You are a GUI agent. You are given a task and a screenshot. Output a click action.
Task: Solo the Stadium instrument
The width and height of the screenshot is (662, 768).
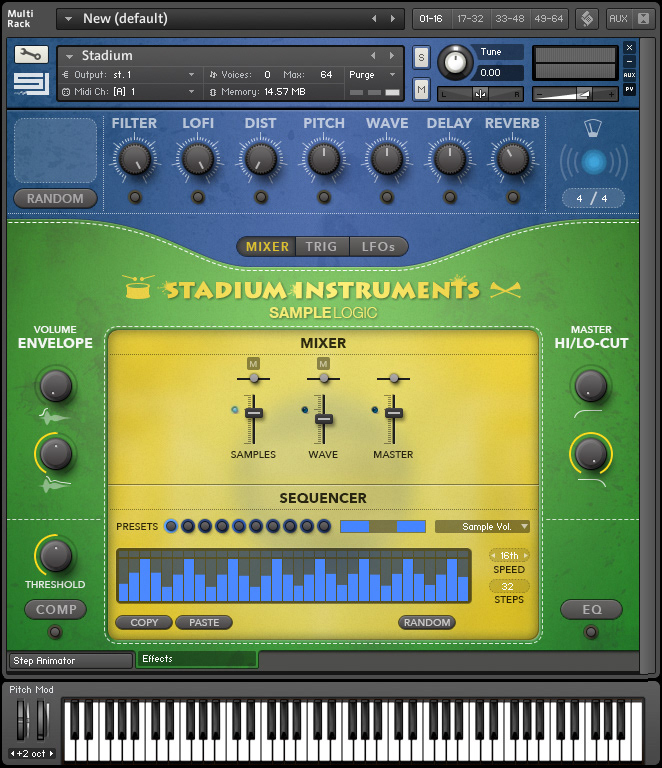coord(421,58)
